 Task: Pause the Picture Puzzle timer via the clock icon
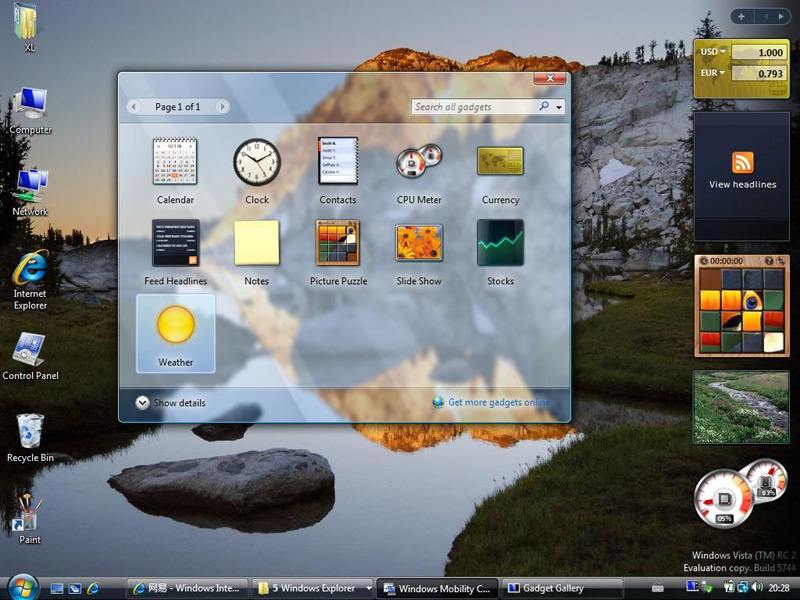click(704, 261)
